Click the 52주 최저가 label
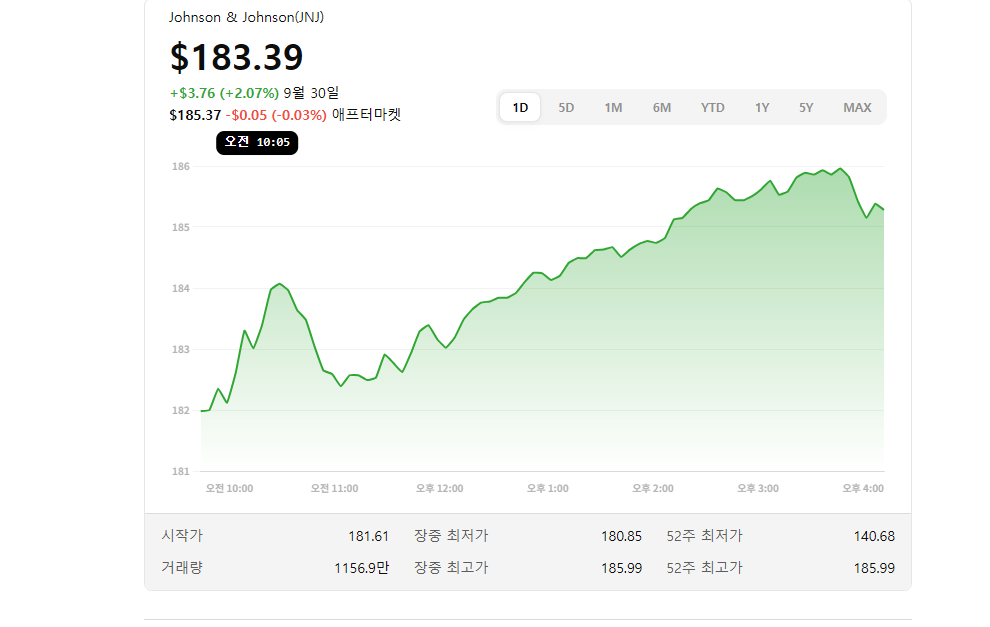 705,535
